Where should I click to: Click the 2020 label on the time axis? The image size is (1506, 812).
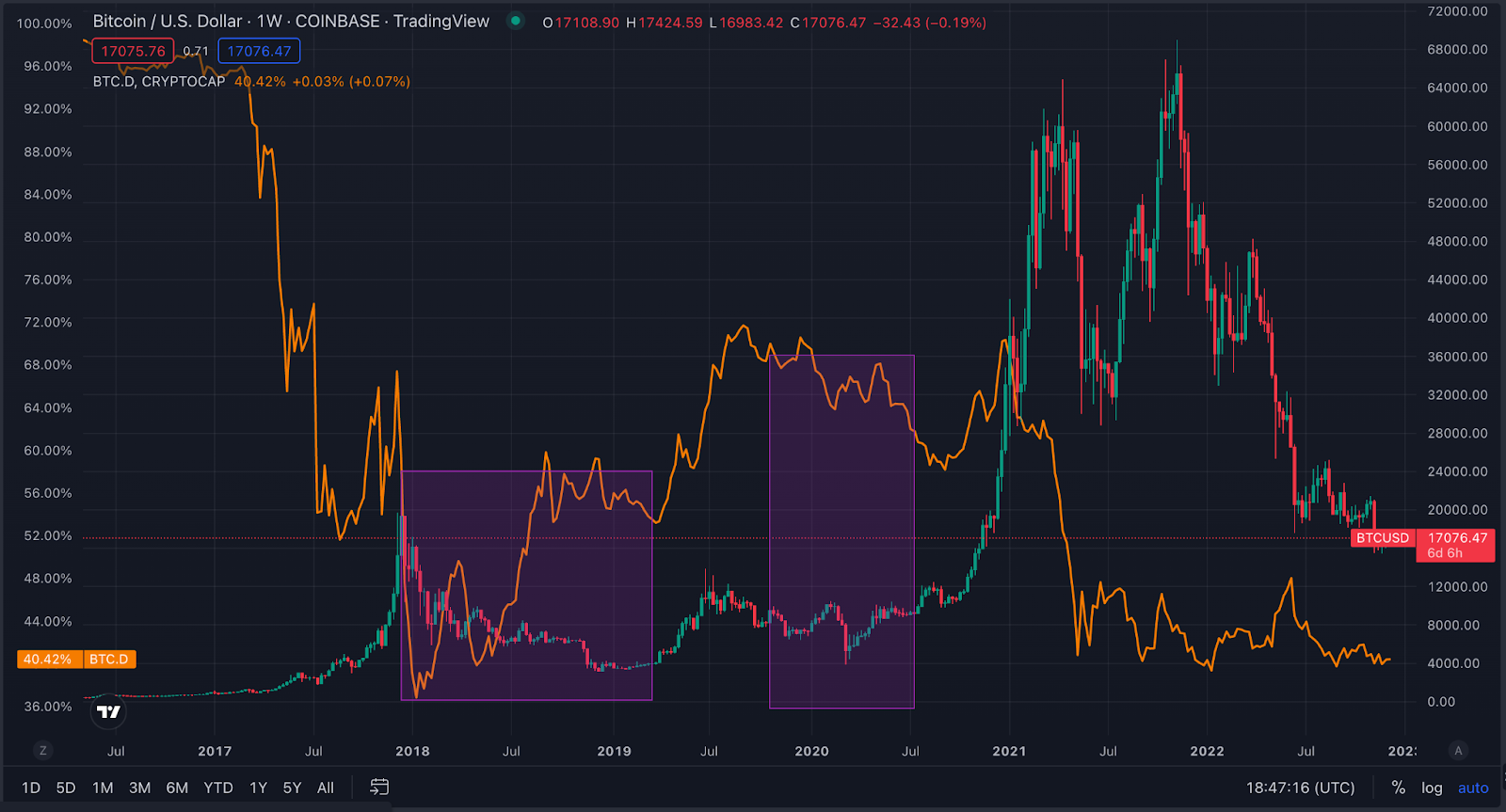[811, 751]
